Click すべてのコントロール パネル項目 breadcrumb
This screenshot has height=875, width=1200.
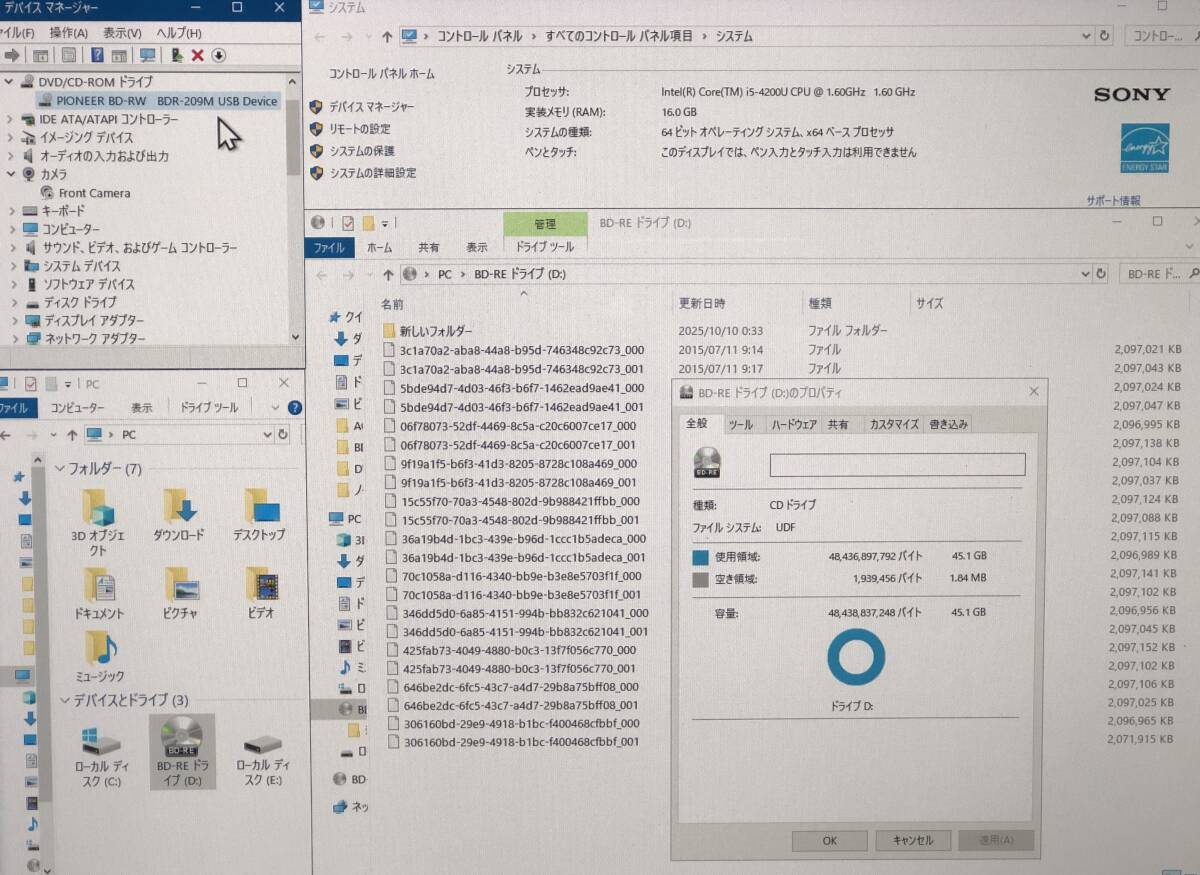click(x=619, y=36)
